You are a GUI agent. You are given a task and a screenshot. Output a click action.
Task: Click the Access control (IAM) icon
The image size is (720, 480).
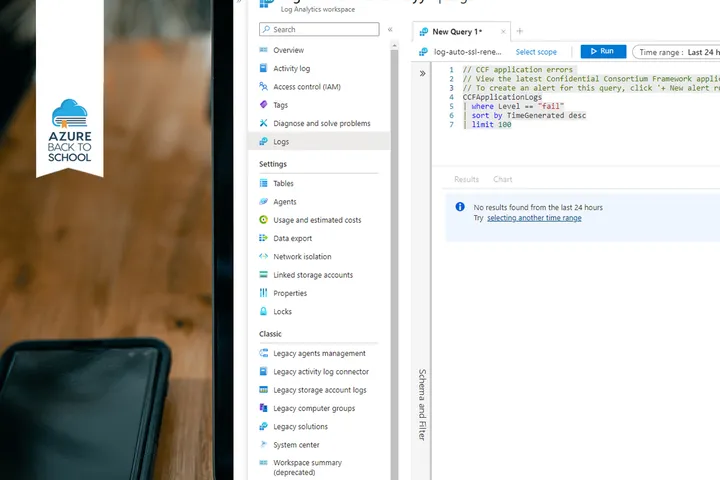click(x=264, y=87)
